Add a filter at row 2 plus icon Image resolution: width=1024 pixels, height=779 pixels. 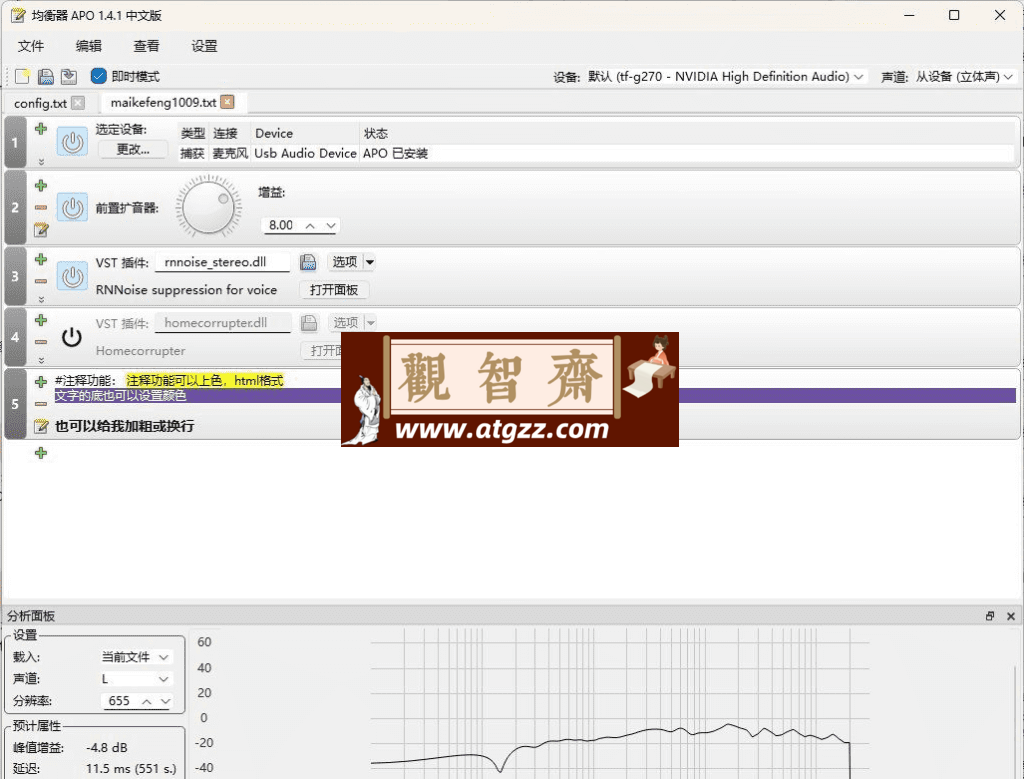pyautogui.click(x=41, y=185)
